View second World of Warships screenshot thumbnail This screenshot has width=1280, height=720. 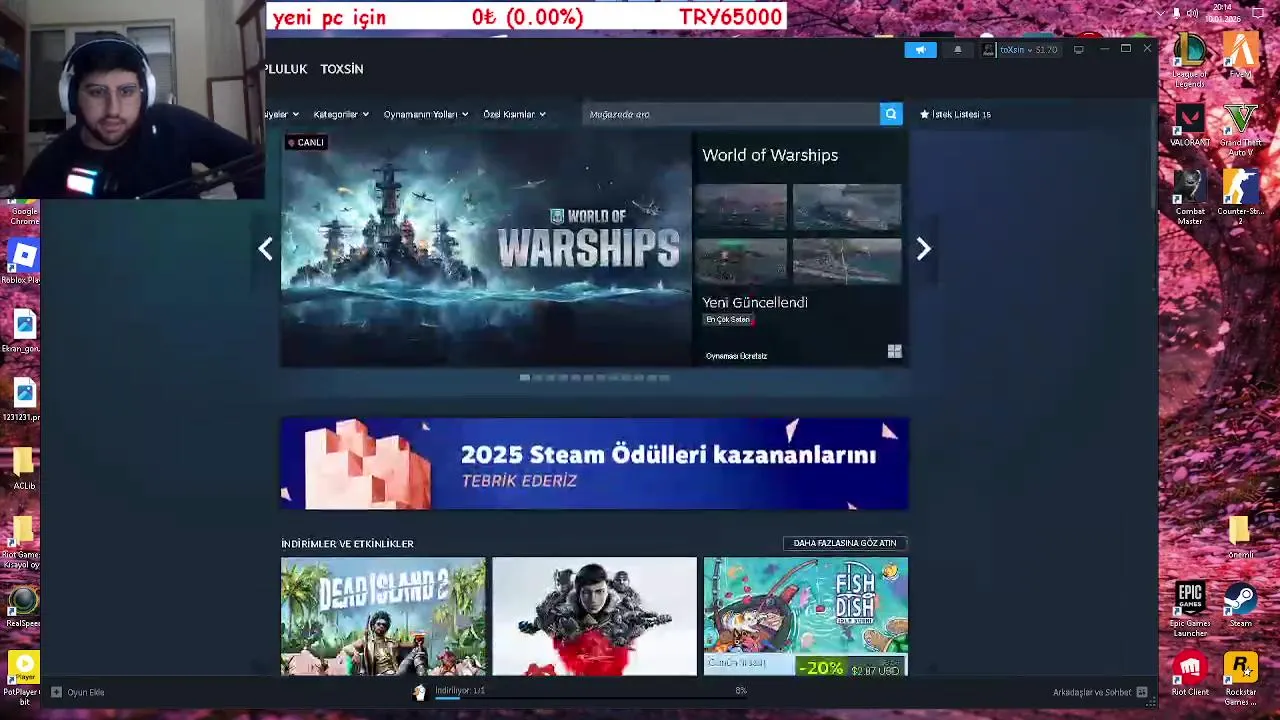pos(847,208)
